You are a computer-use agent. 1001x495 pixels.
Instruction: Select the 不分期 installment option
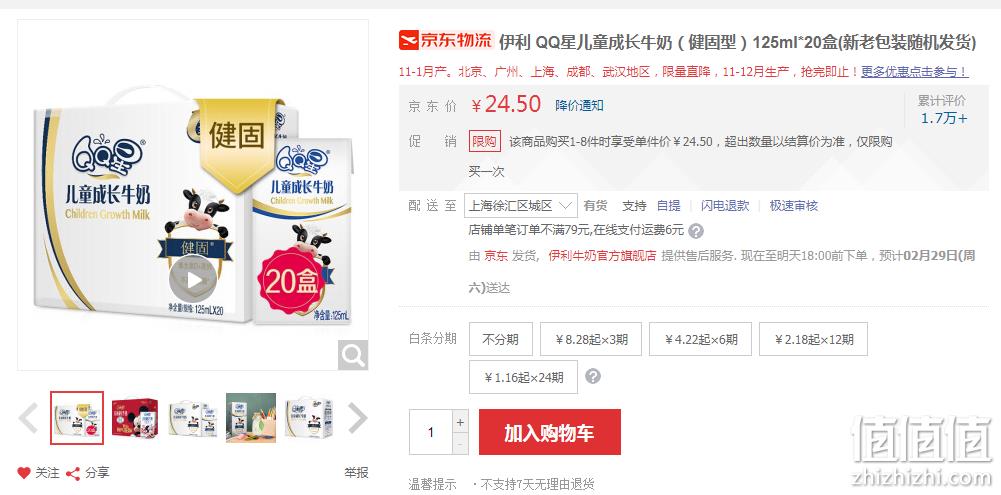(500, 339)
